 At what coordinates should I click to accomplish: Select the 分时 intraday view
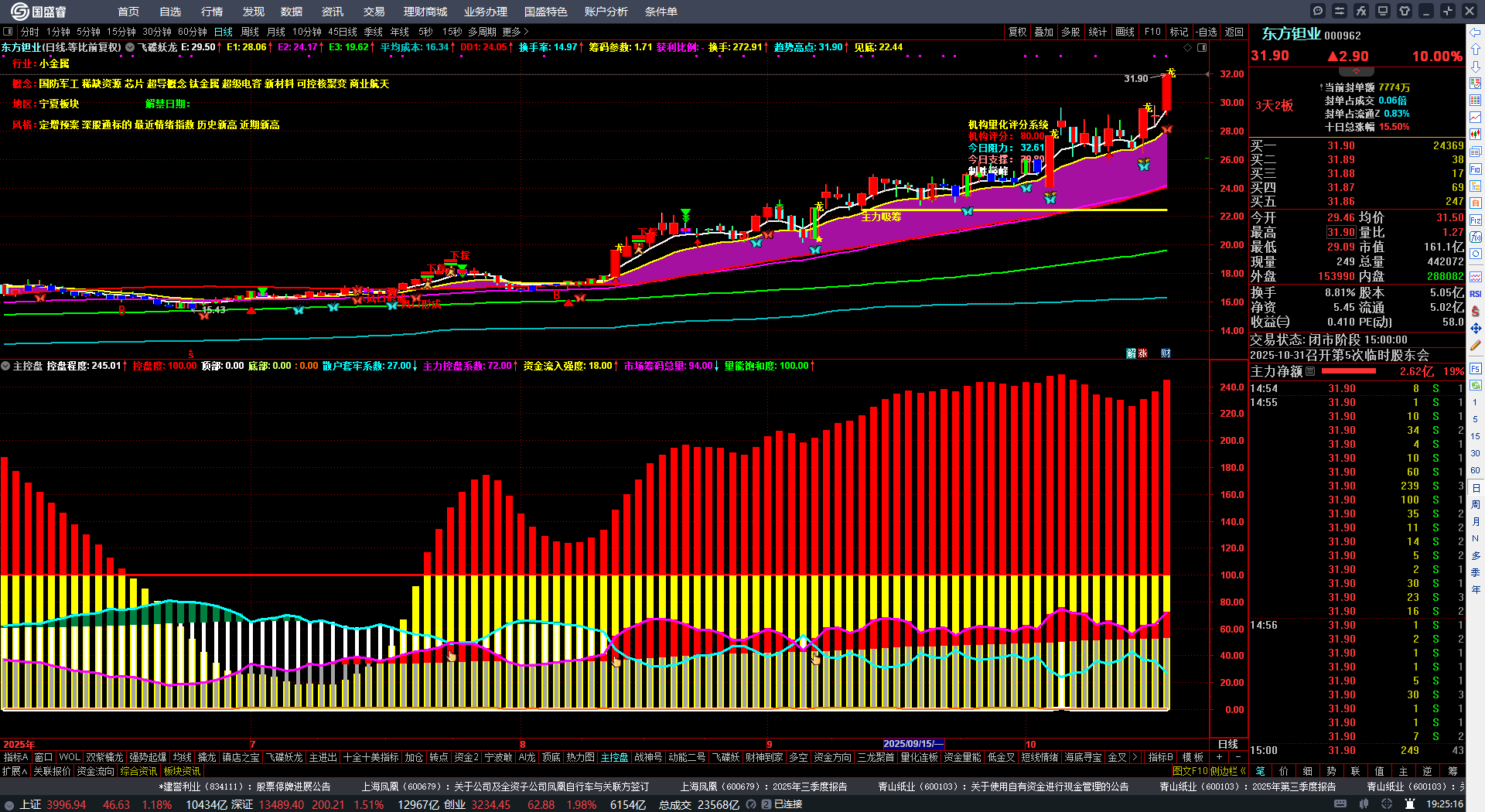click(30, 32)
